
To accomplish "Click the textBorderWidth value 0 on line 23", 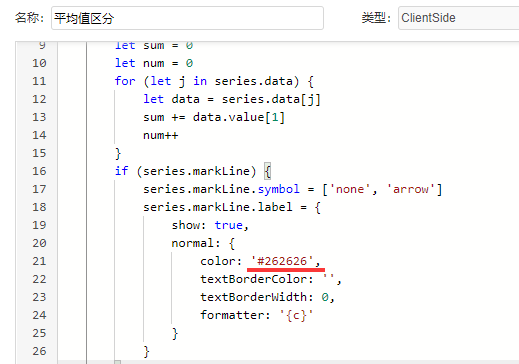I will click(325, 297).
